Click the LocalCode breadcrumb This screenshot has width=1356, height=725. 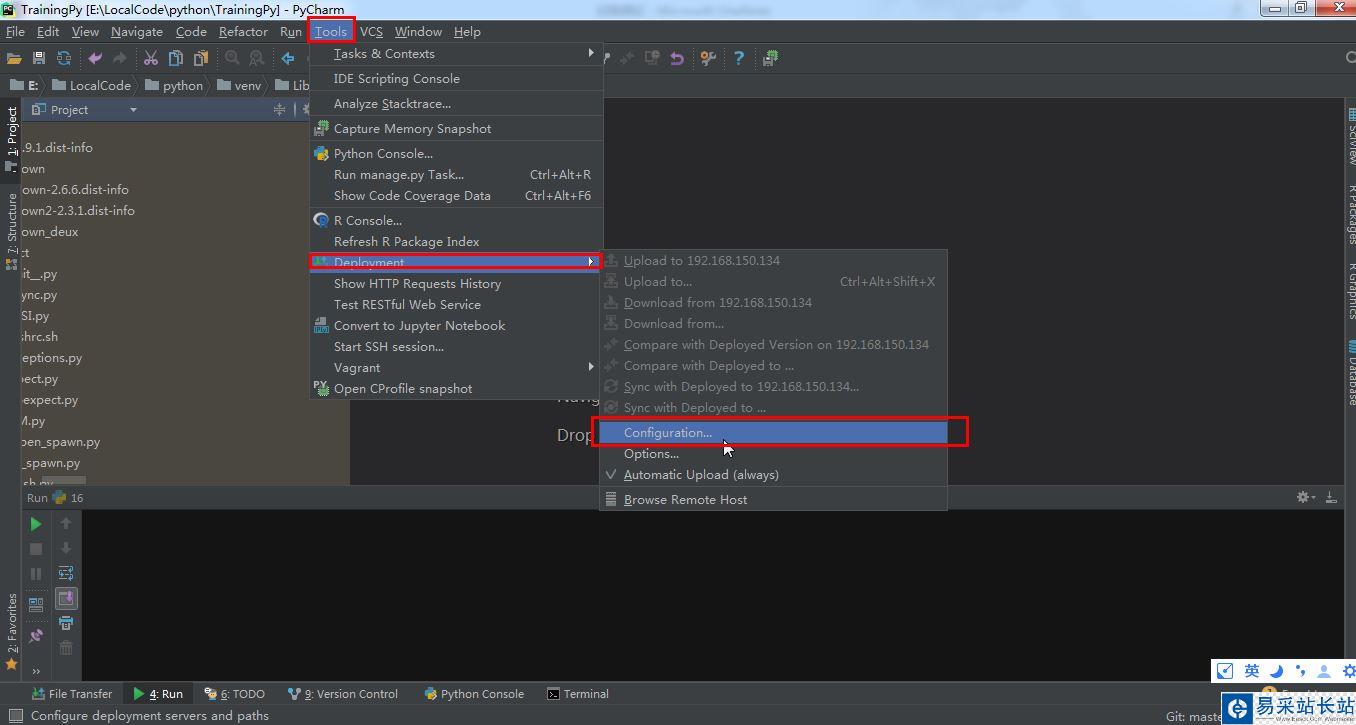[91, 86]
